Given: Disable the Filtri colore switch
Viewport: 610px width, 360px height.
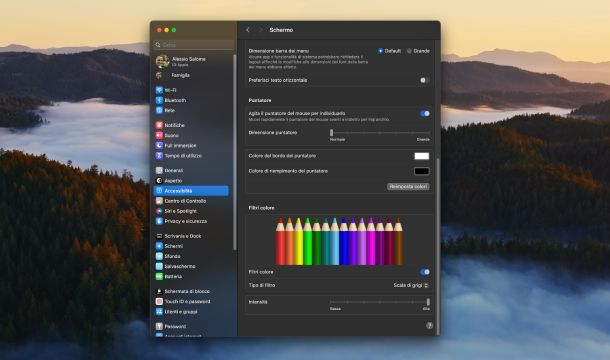Looking at the screenshot, I should coord(424,272).
